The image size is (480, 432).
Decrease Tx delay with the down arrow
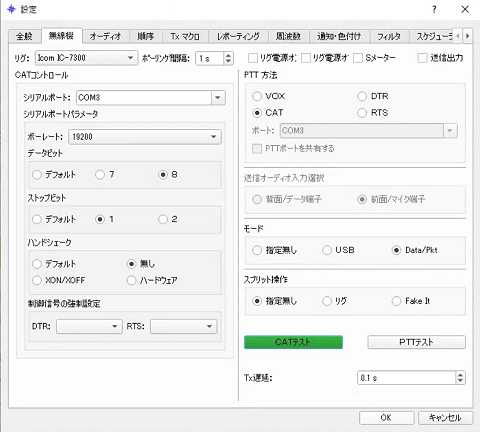[460, 381]
